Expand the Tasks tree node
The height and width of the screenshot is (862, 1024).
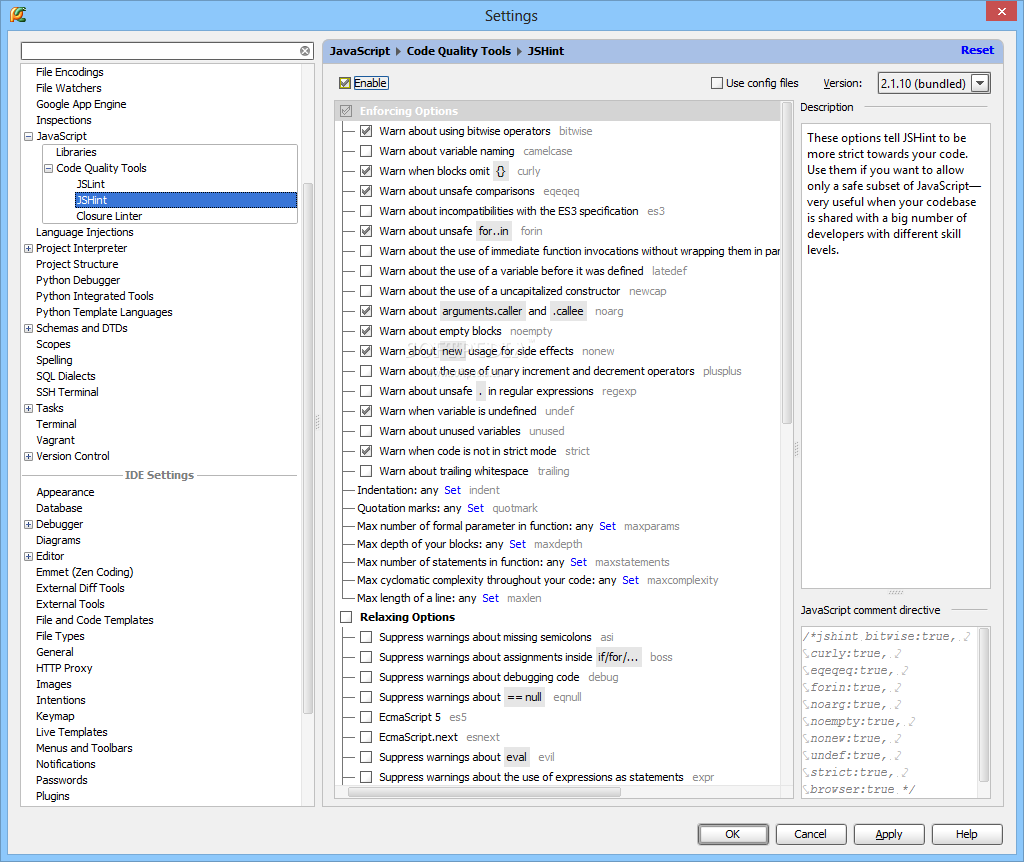click(x=28, y=409)
